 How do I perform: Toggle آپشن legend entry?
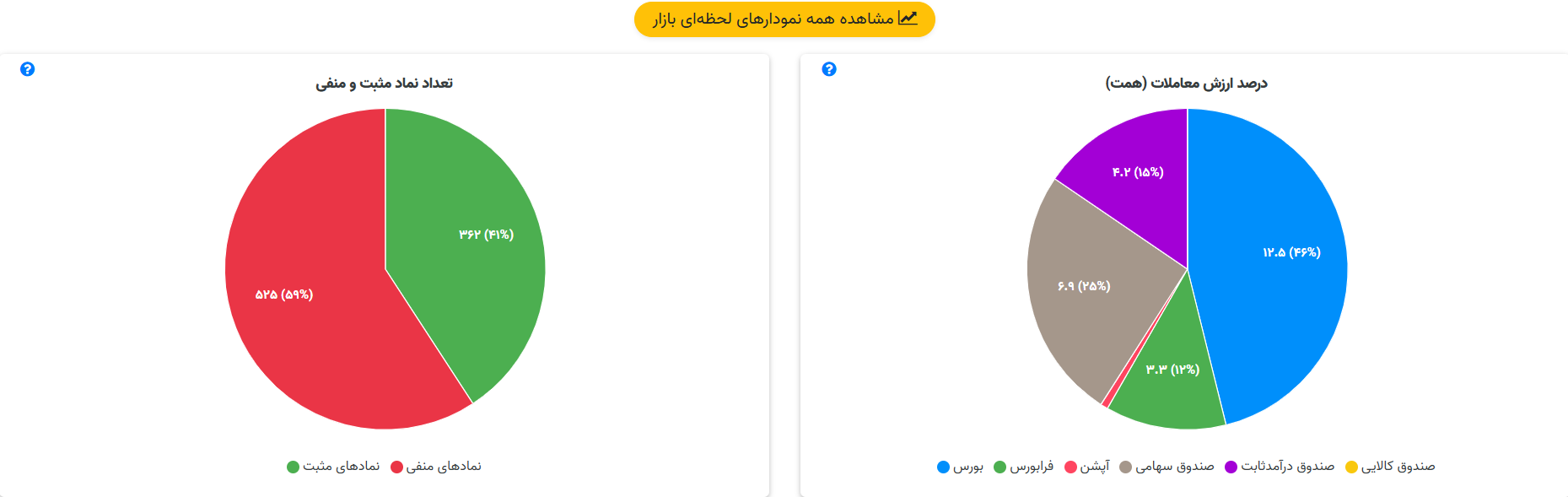pos(1087,467)
